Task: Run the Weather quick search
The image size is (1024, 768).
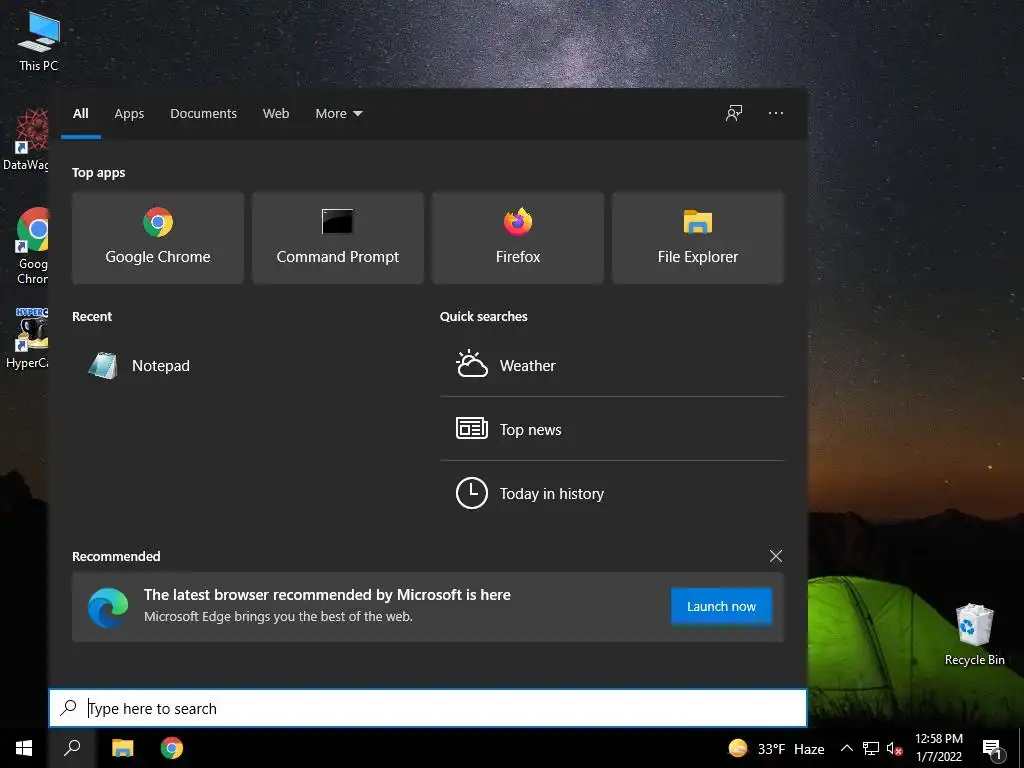Action: click(x=612, y=366)
